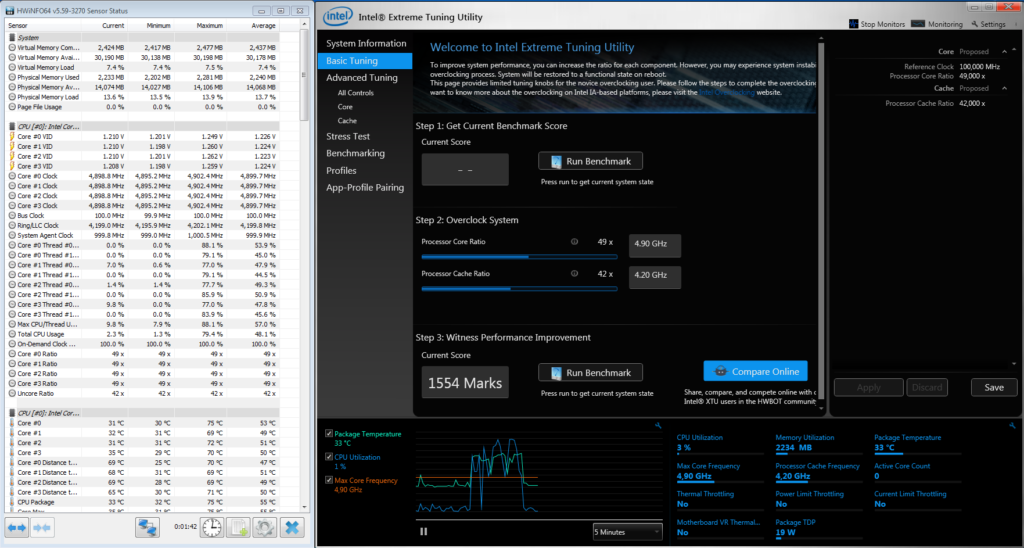Click HWiNFO64 title bar application icon

(10, 10)
